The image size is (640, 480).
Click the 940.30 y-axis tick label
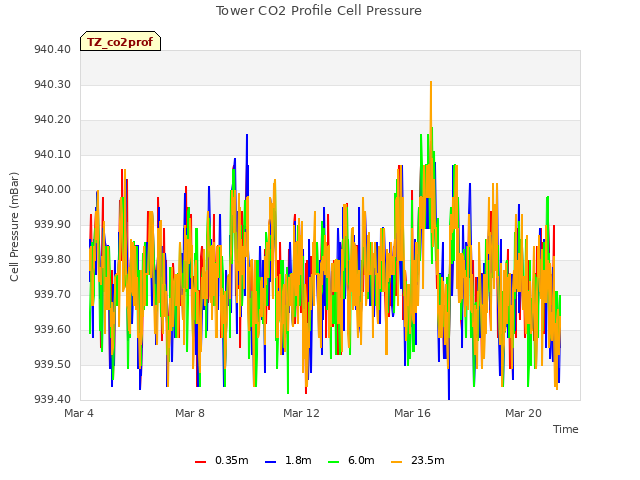[52, 84]
